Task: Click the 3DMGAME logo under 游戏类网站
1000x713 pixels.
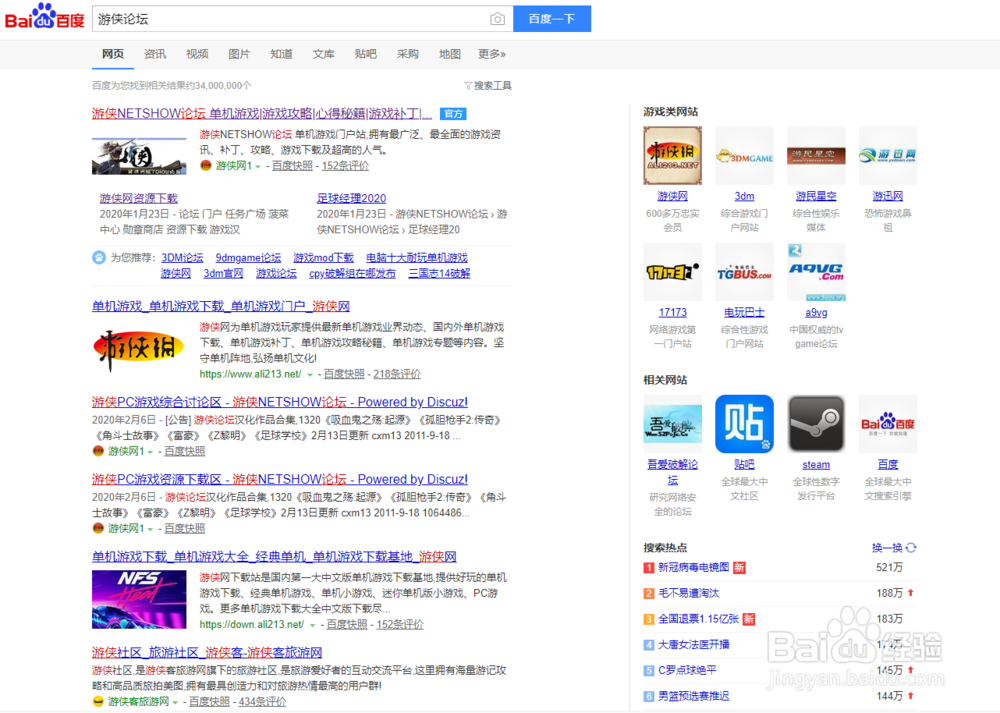Action: pos(744,155)
